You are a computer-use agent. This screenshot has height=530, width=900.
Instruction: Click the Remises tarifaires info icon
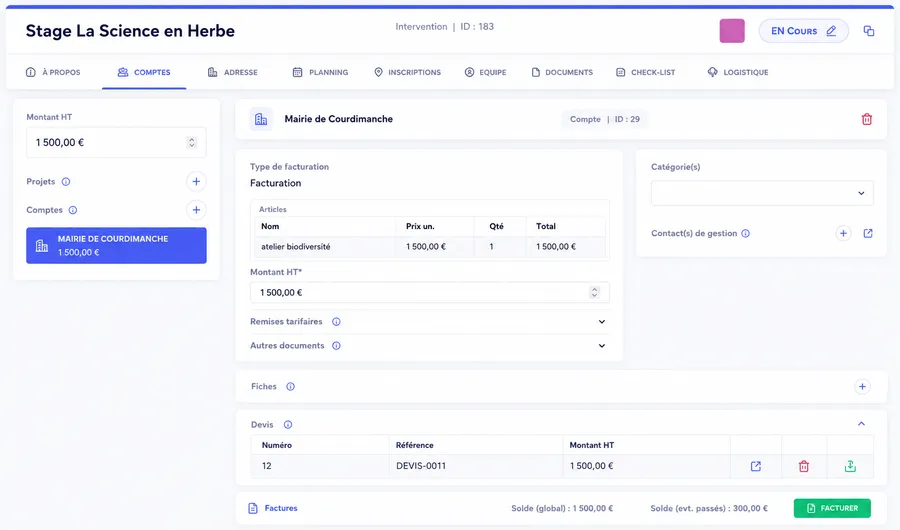pyautogui.click(x=336, y=322)
